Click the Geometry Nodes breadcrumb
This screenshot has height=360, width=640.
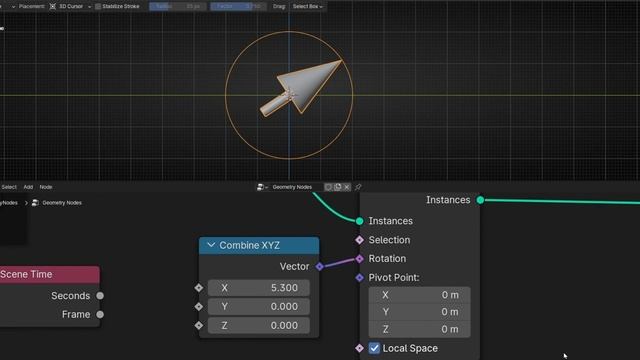[x=62, y=202]
